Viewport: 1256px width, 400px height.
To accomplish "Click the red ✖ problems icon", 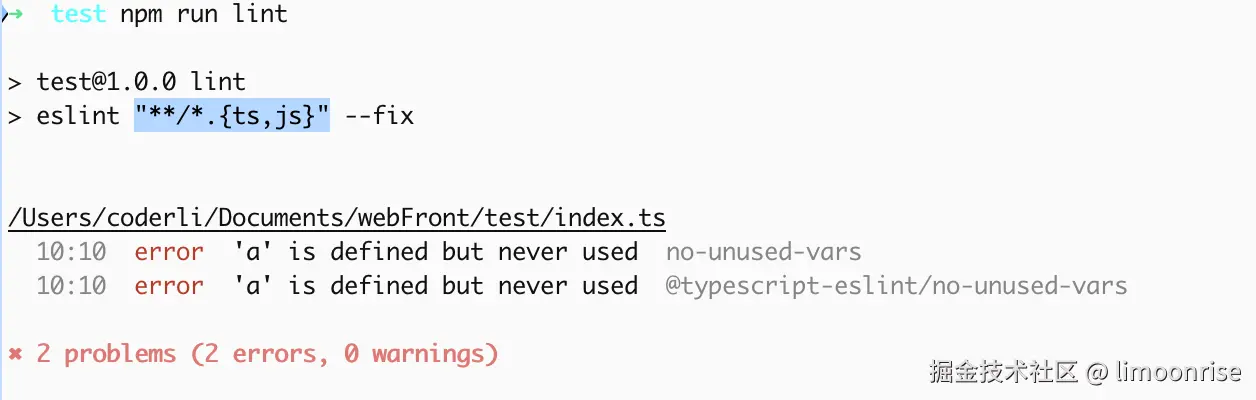I will pos(15,353).
